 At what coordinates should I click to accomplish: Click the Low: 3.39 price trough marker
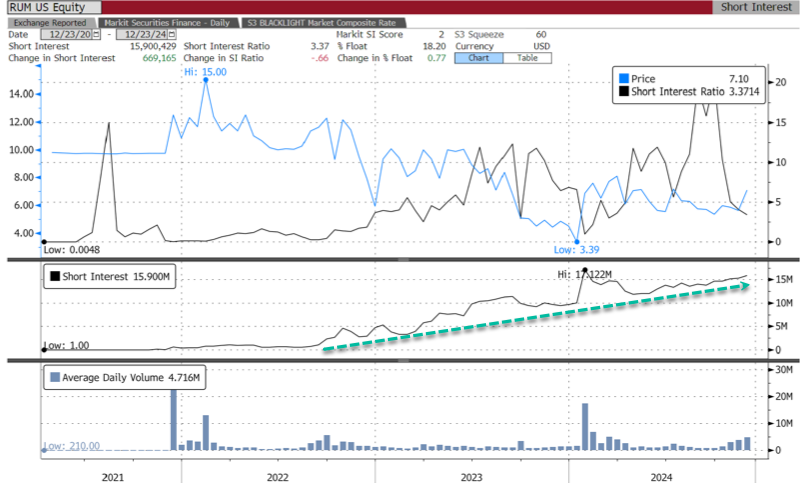tap(577, 241)
